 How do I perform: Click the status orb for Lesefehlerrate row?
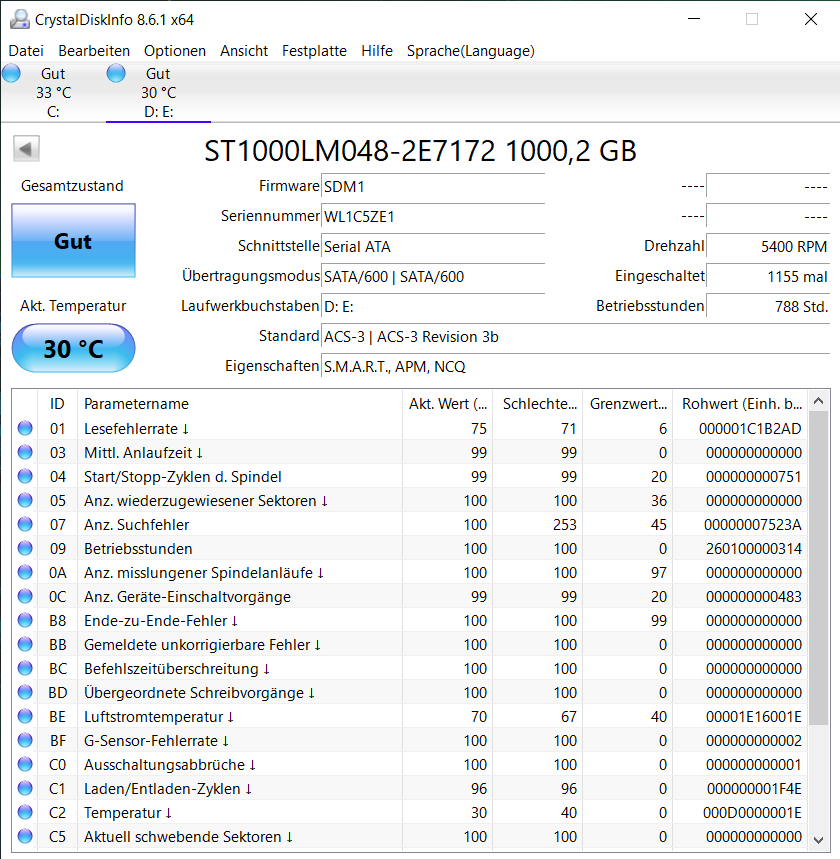pyautogui.click(x=25, y=428)
